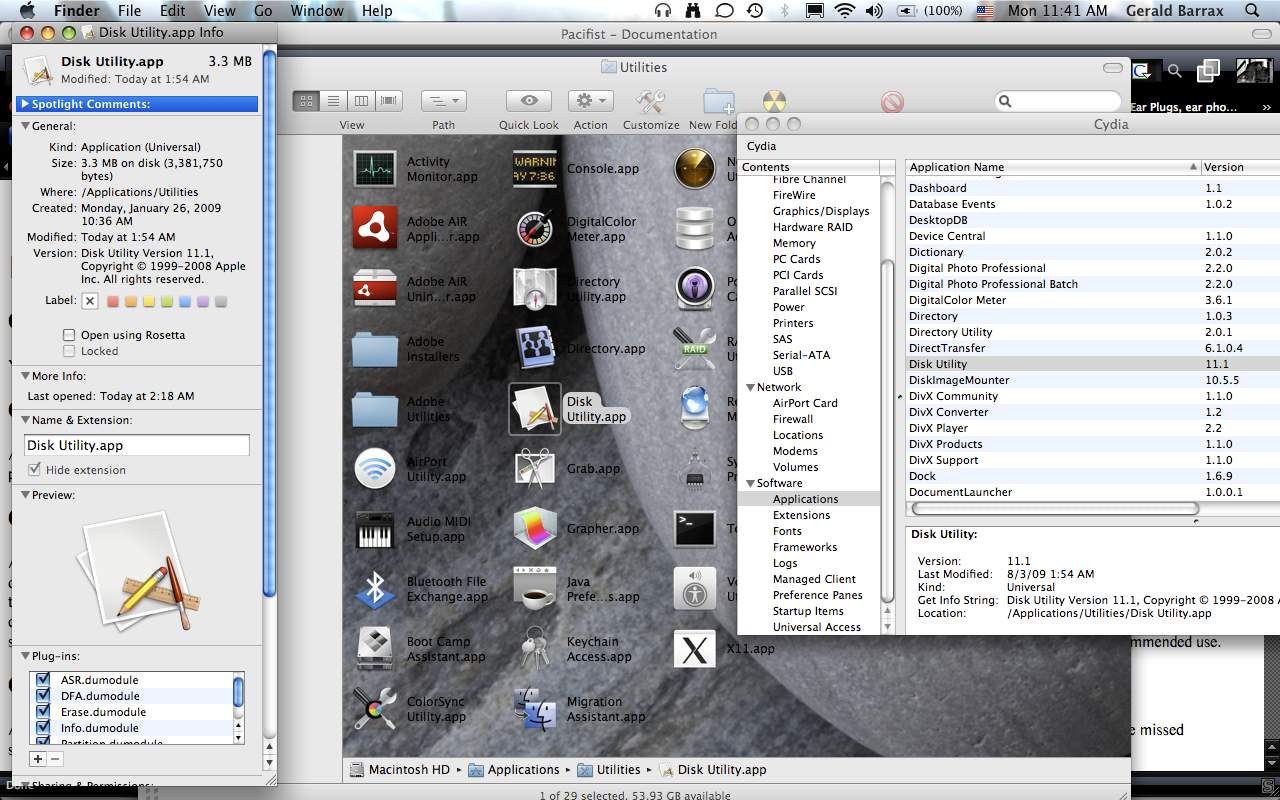Open the Go menu
Screen dimensions: 1280x800
click(263, 11)
